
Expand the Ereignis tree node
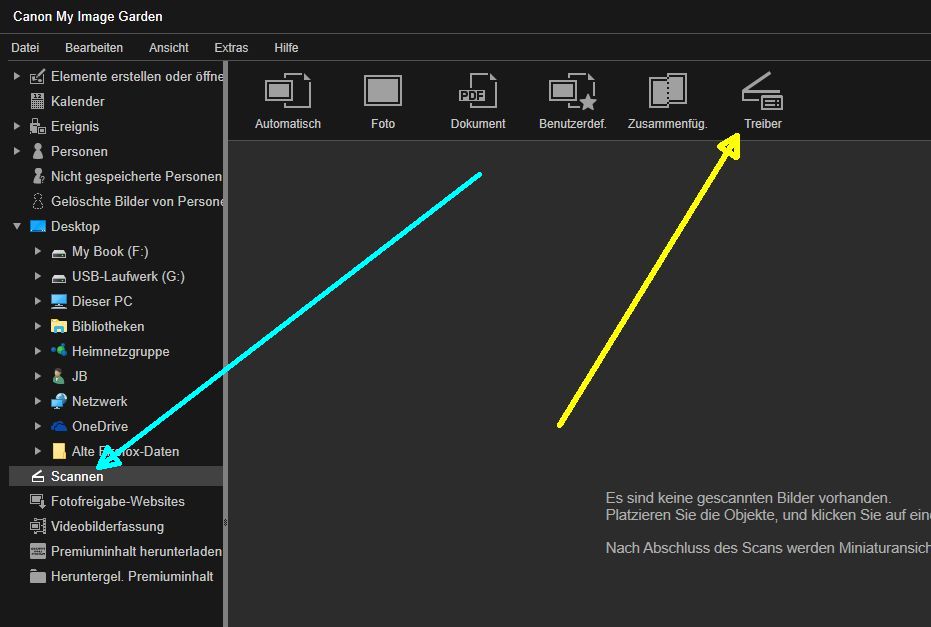click(17, 126)
